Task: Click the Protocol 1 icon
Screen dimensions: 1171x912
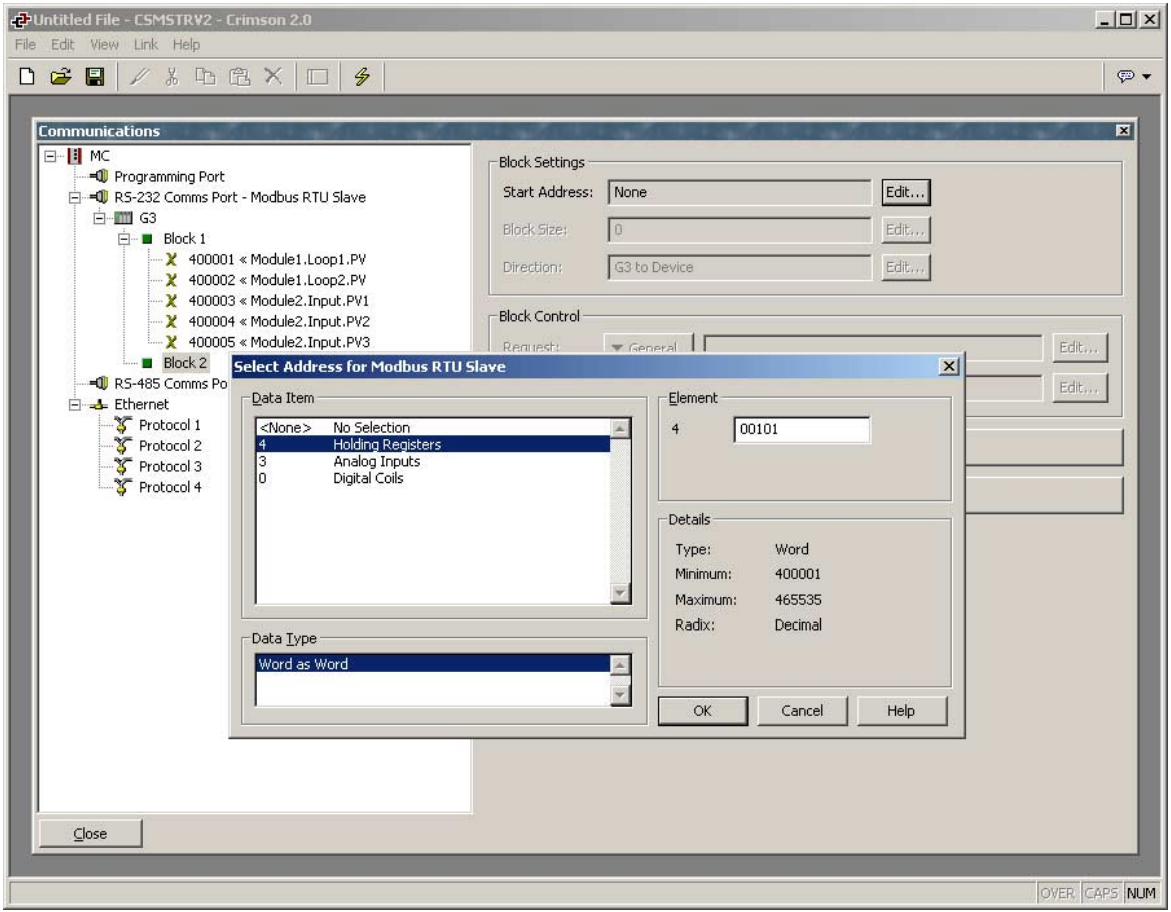Action: pos(123,425)
